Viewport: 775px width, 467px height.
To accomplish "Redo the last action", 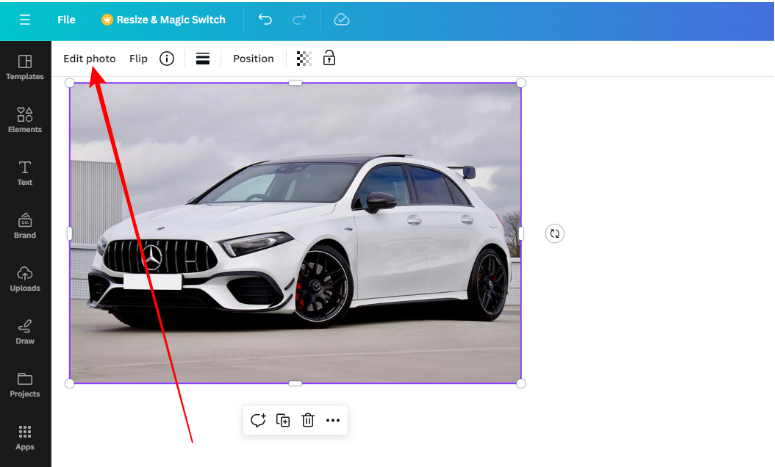I will click(299, 20).
